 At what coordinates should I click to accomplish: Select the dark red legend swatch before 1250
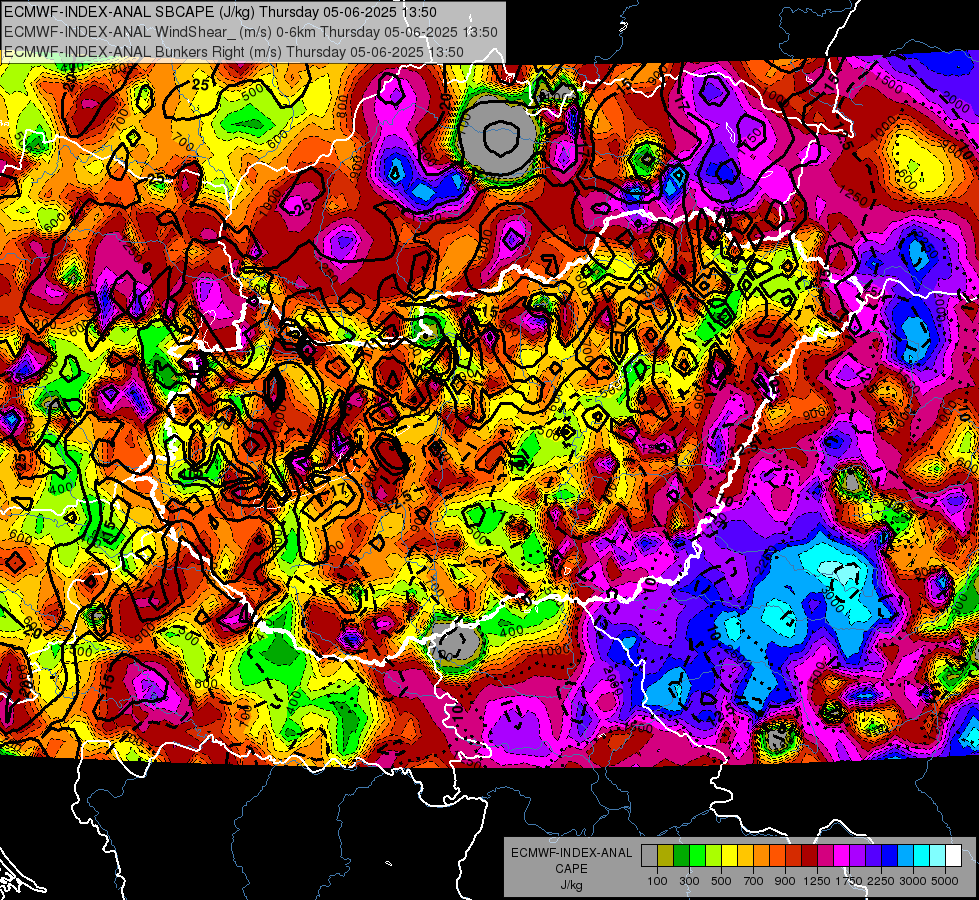tap(810, 856)
